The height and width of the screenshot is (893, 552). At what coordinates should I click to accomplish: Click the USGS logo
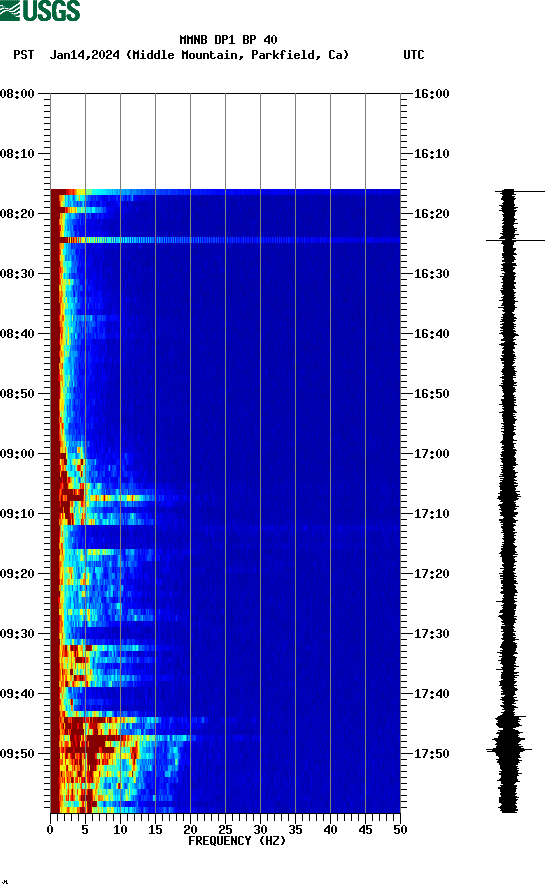40,10
